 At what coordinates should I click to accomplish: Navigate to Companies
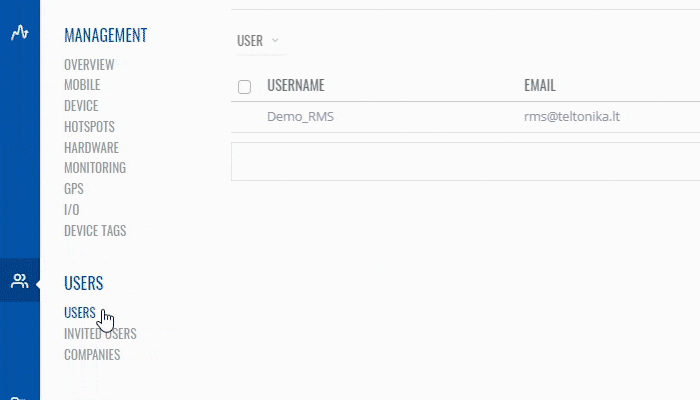[x=92, y=355]
